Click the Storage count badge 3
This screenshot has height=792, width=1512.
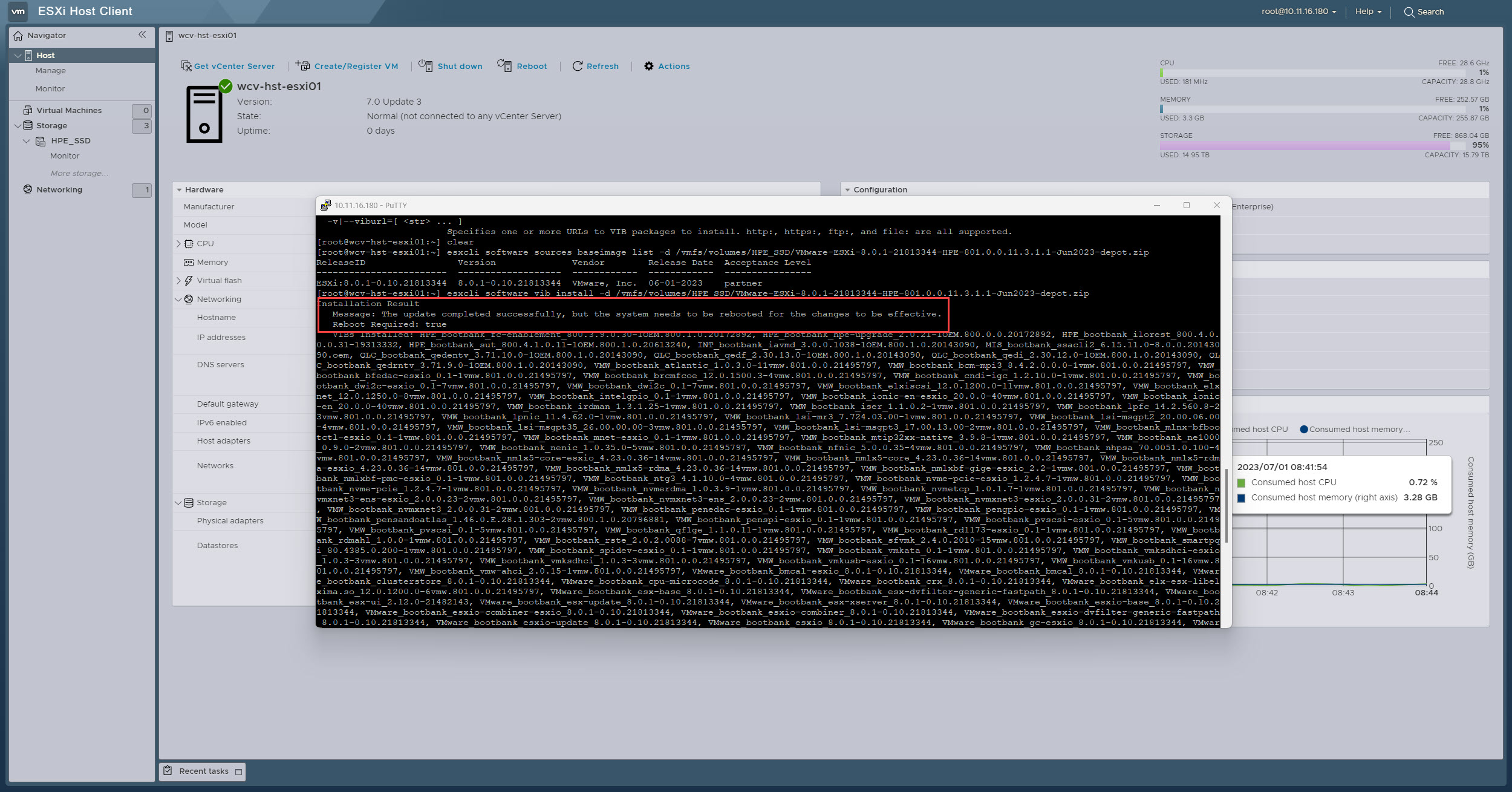142,126
